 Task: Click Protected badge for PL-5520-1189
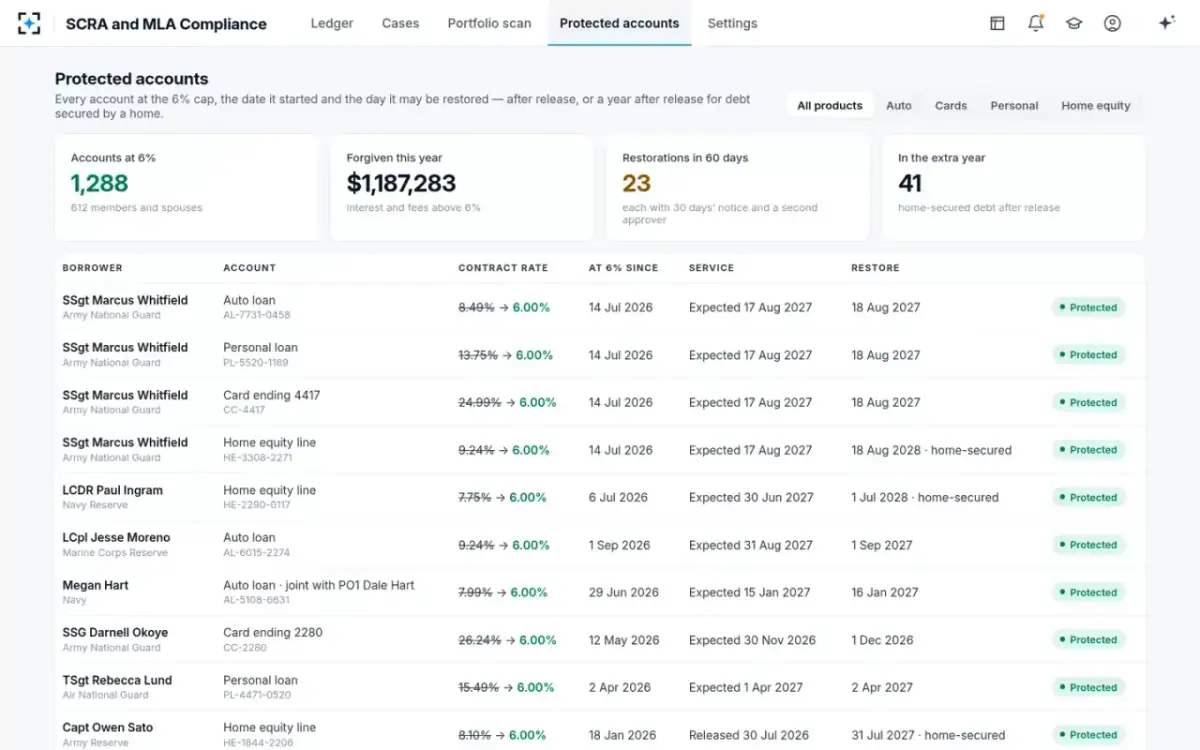(x=1088, y=355)
